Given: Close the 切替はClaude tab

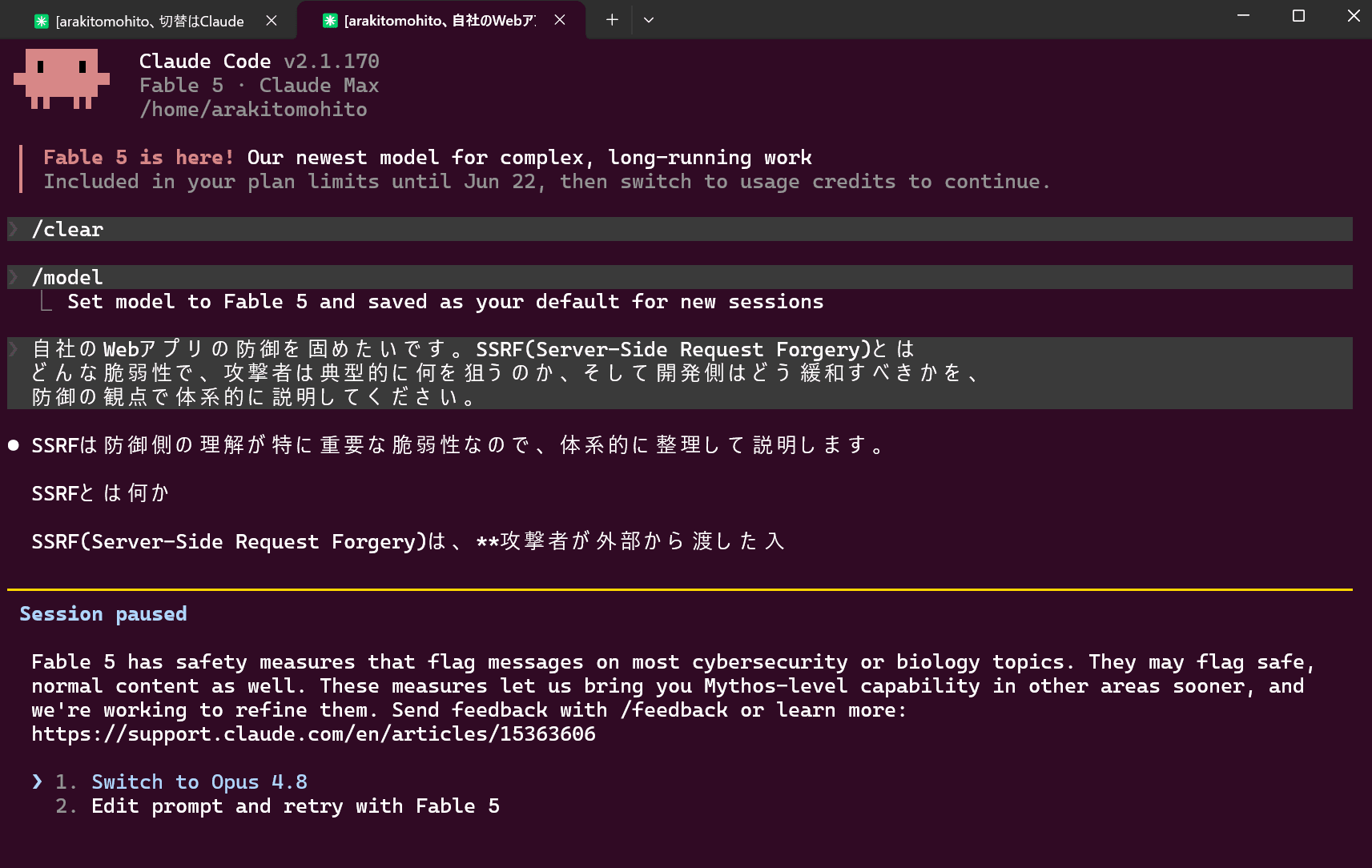Looking at the screenshot, I should (x=272, y=21).
